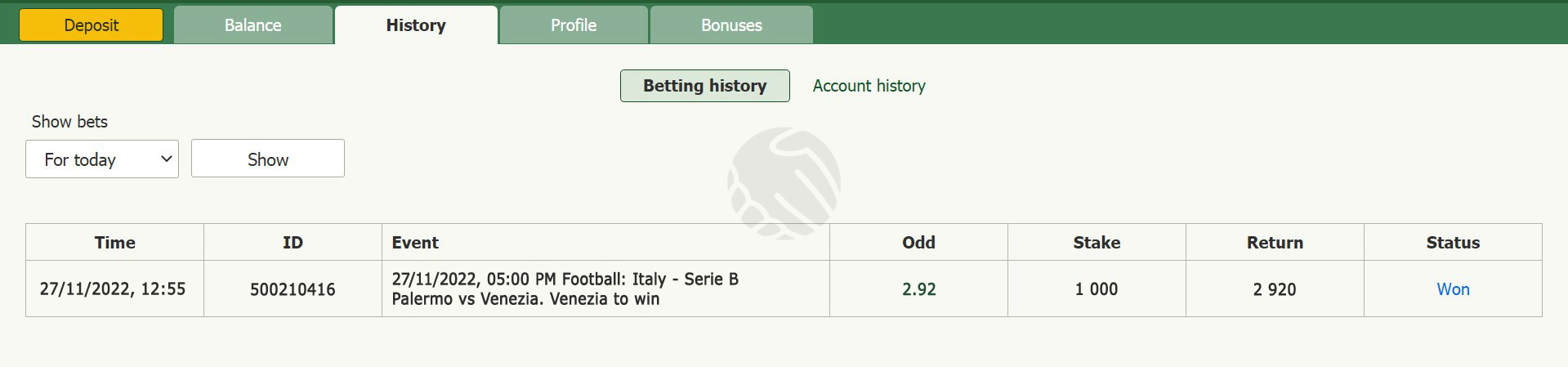Image resolution: width=1568 pixels, height=367 pixels.
Task: Click bet ID 500210416
Action: [293, 289]
